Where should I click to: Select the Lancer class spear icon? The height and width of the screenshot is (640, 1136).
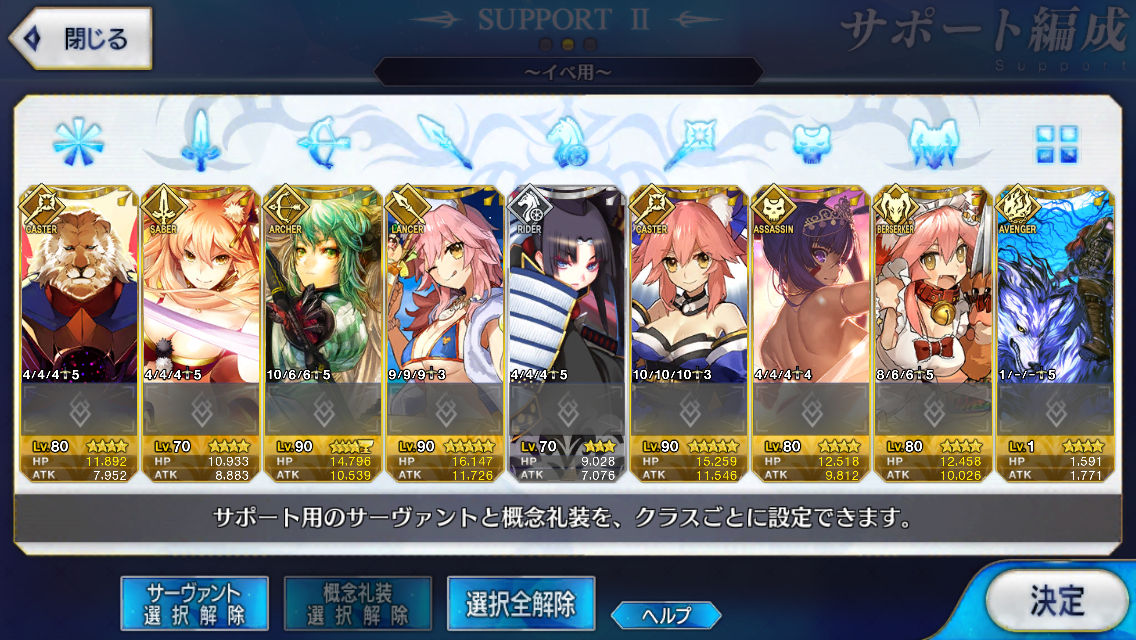click(446, 141)
